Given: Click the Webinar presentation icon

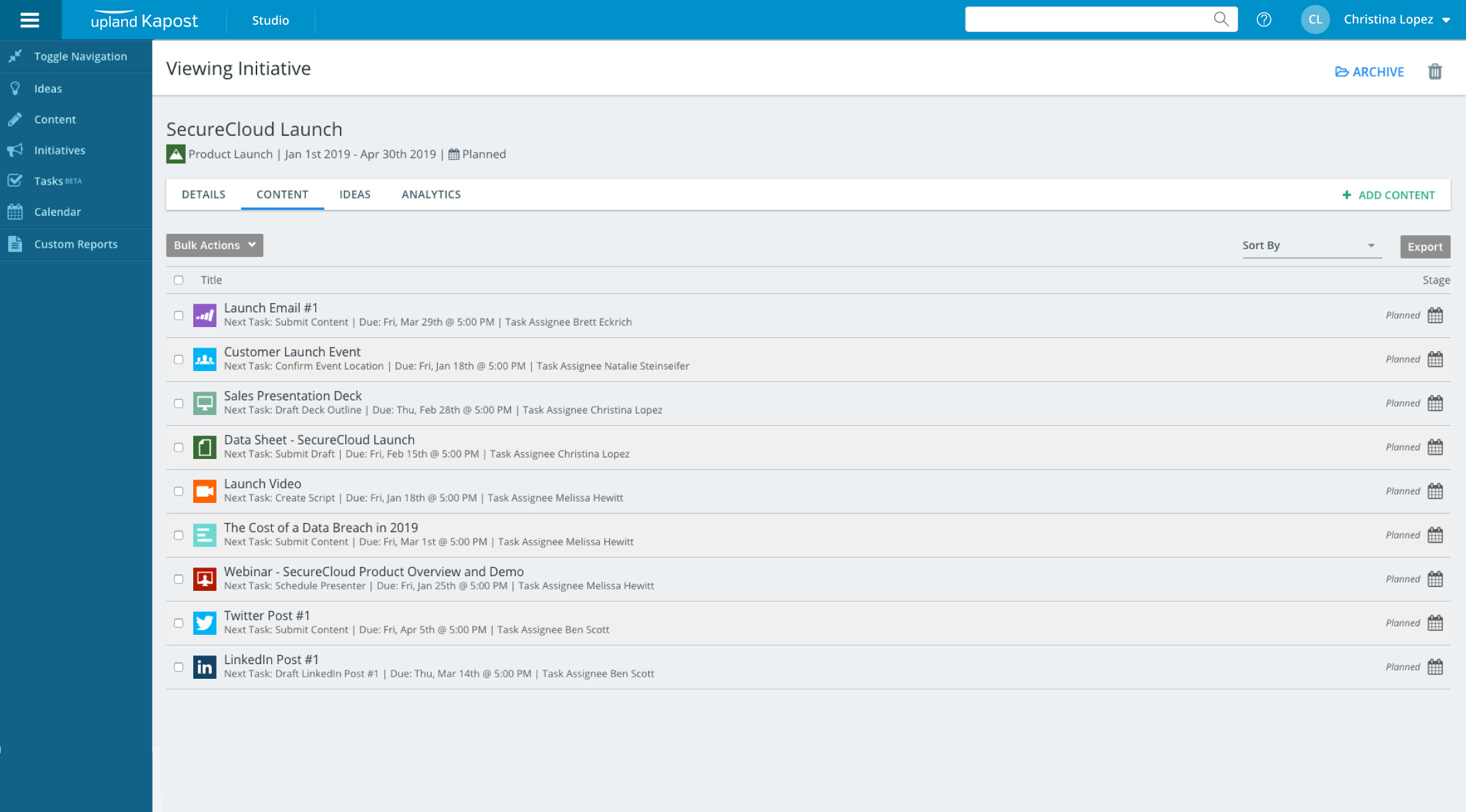Looking at the screenshot, I should point(205,579).
